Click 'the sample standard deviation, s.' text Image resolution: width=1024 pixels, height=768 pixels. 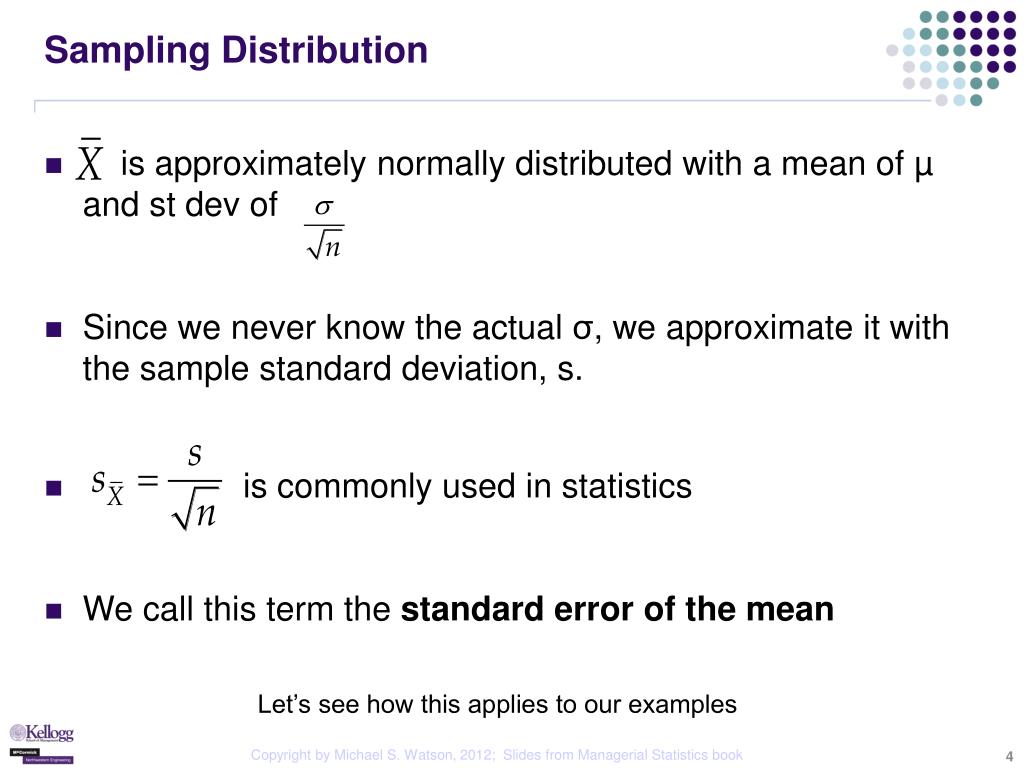(332, 369)
